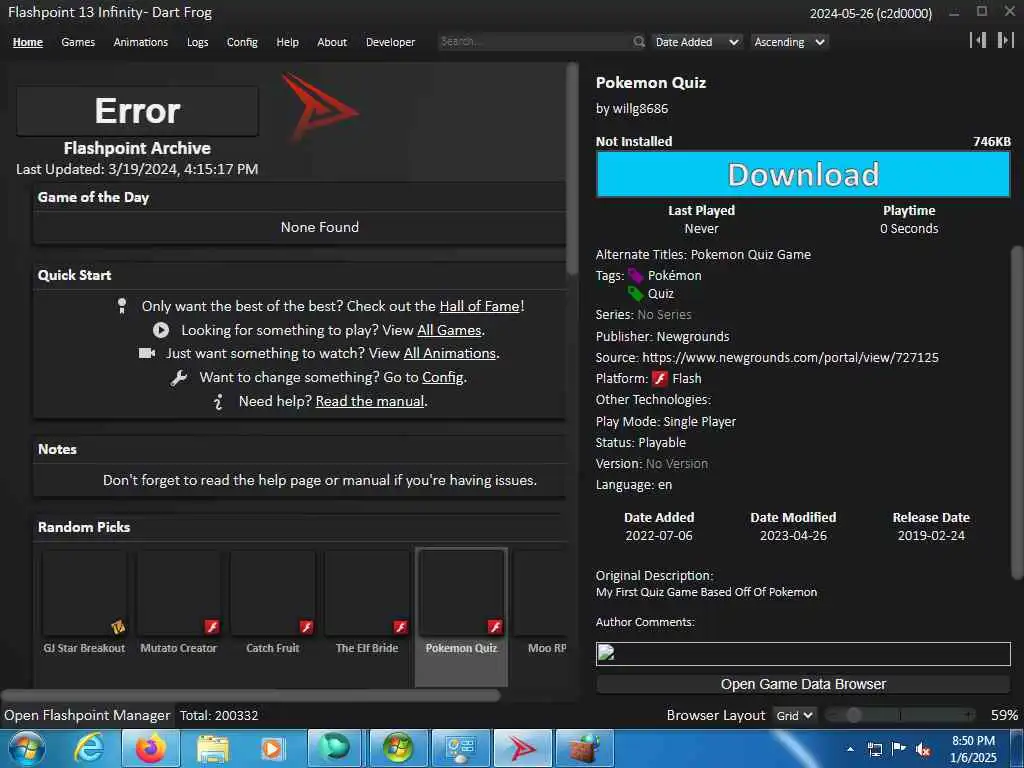
Task: Click the Play Mode Single Player value
Action: tap(699, 422)
